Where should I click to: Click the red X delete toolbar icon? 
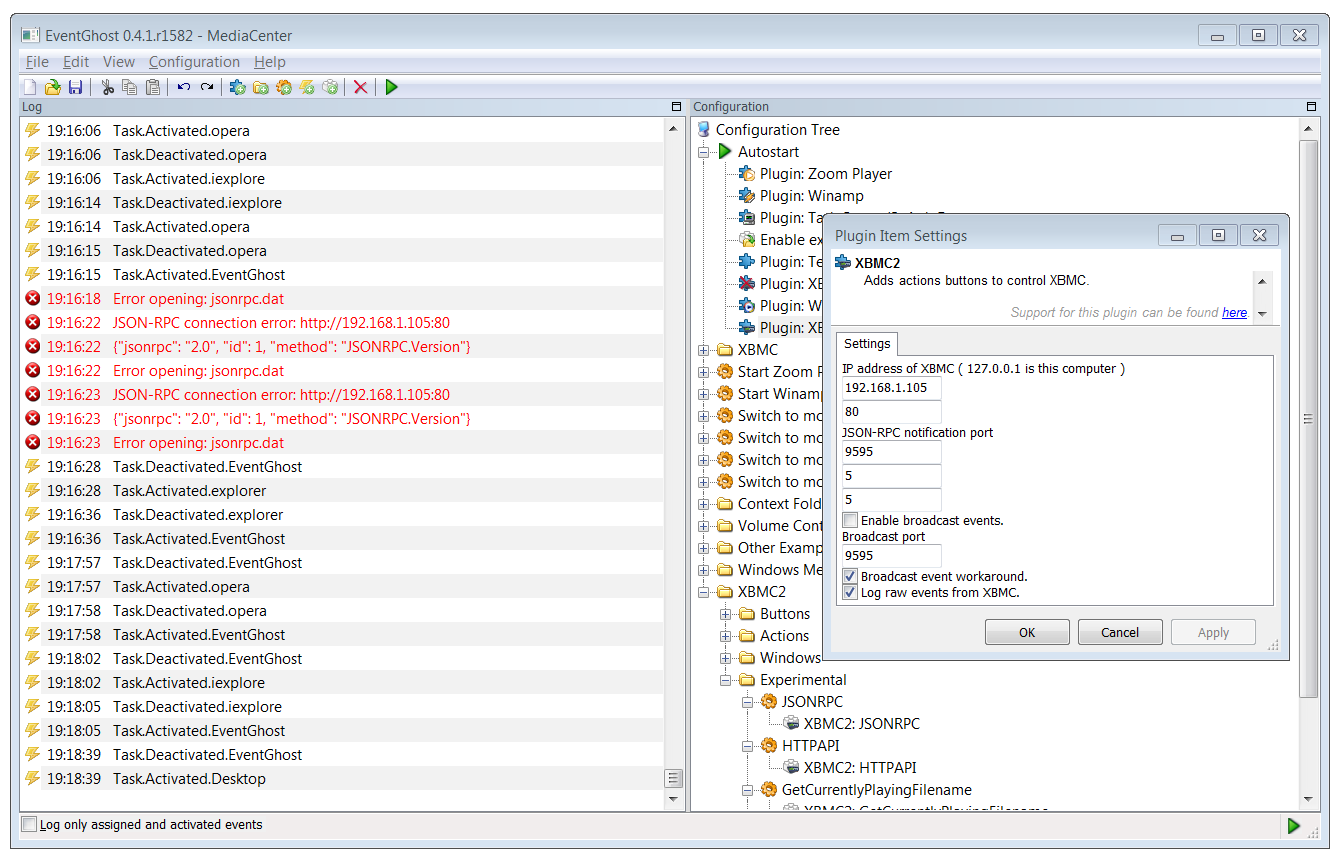[x=361, y=88]
